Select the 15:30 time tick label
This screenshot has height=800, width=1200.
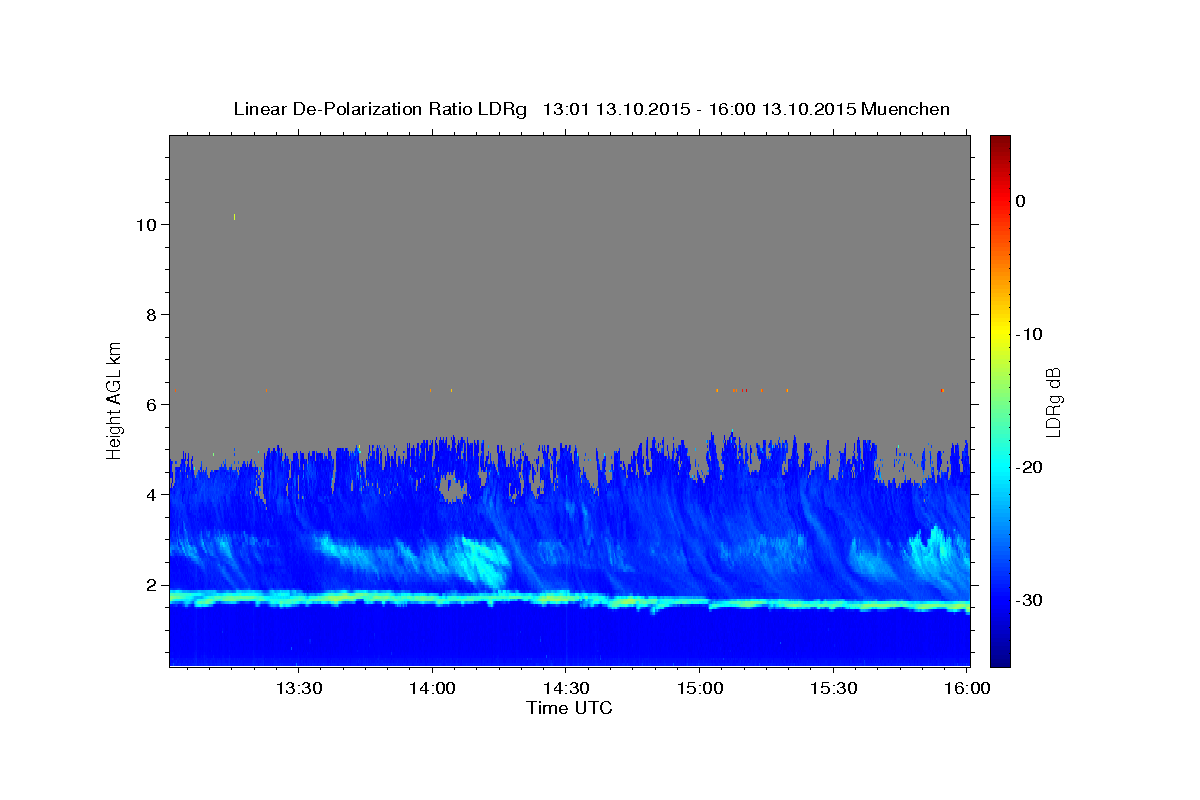click(x=833, y=689)
